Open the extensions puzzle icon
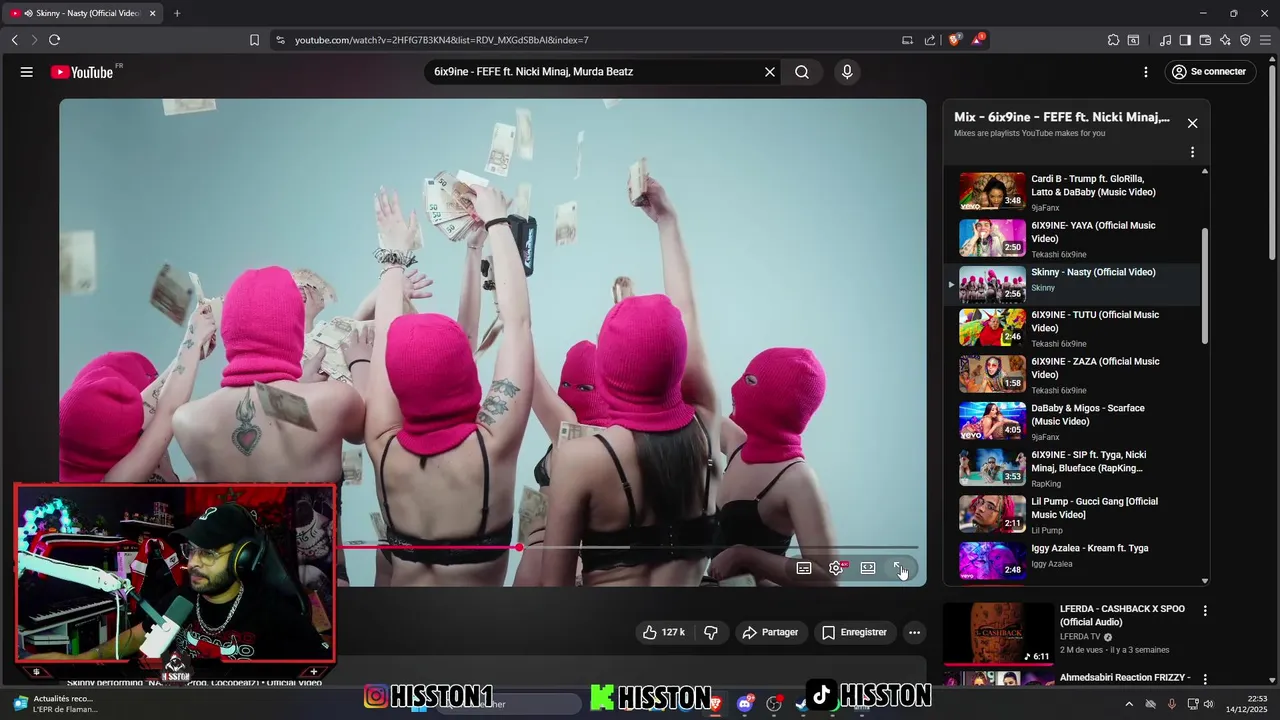 [x=1113, y=40]
